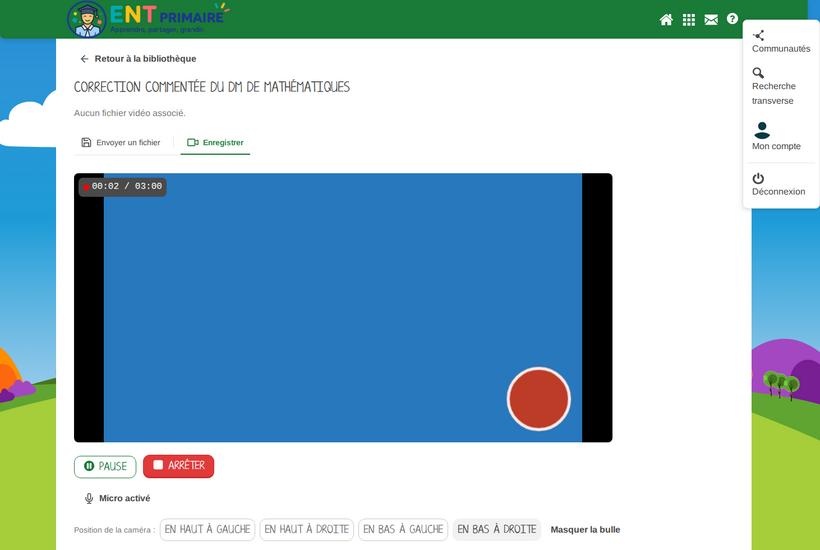Stop the recording with ARRÊTER button
This screenshot has height=550, width=820.
pyautogui.click(x=178, y=466)
